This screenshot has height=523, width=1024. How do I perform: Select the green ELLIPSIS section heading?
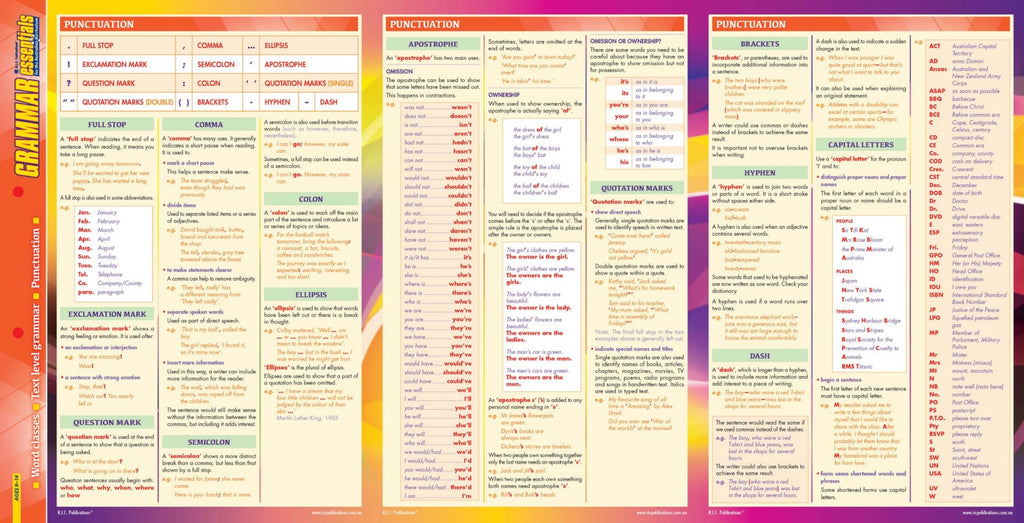point(311,294)
